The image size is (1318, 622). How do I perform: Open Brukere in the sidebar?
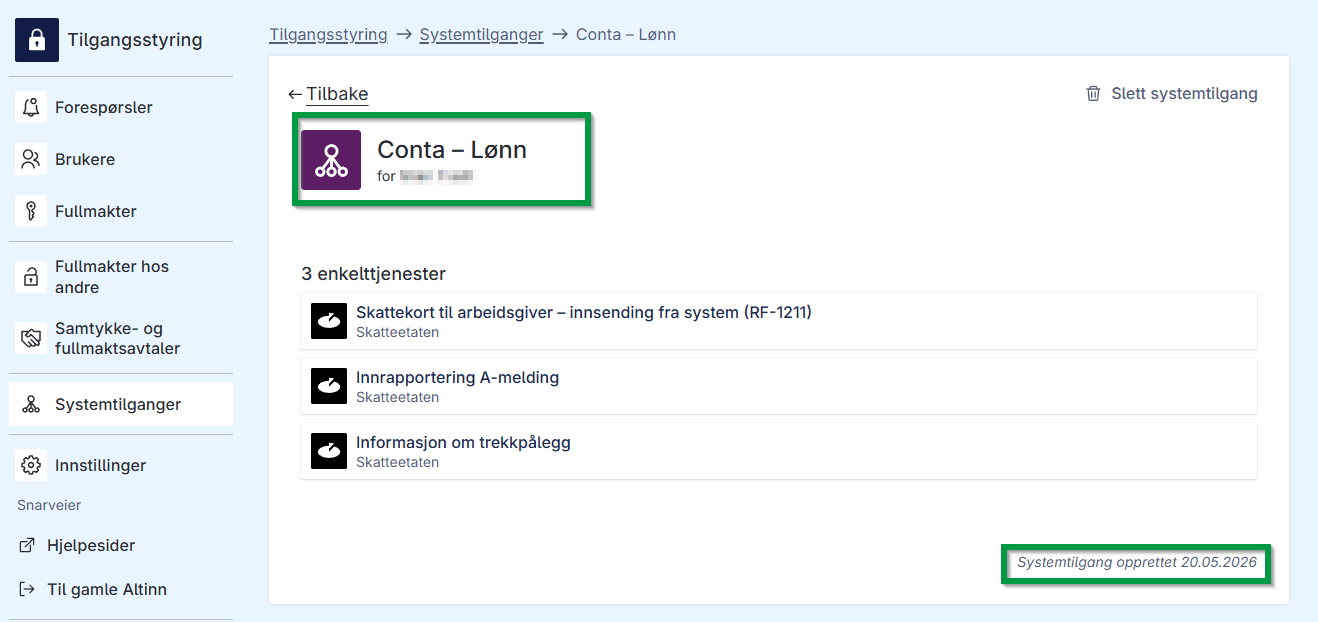(121, 159)
